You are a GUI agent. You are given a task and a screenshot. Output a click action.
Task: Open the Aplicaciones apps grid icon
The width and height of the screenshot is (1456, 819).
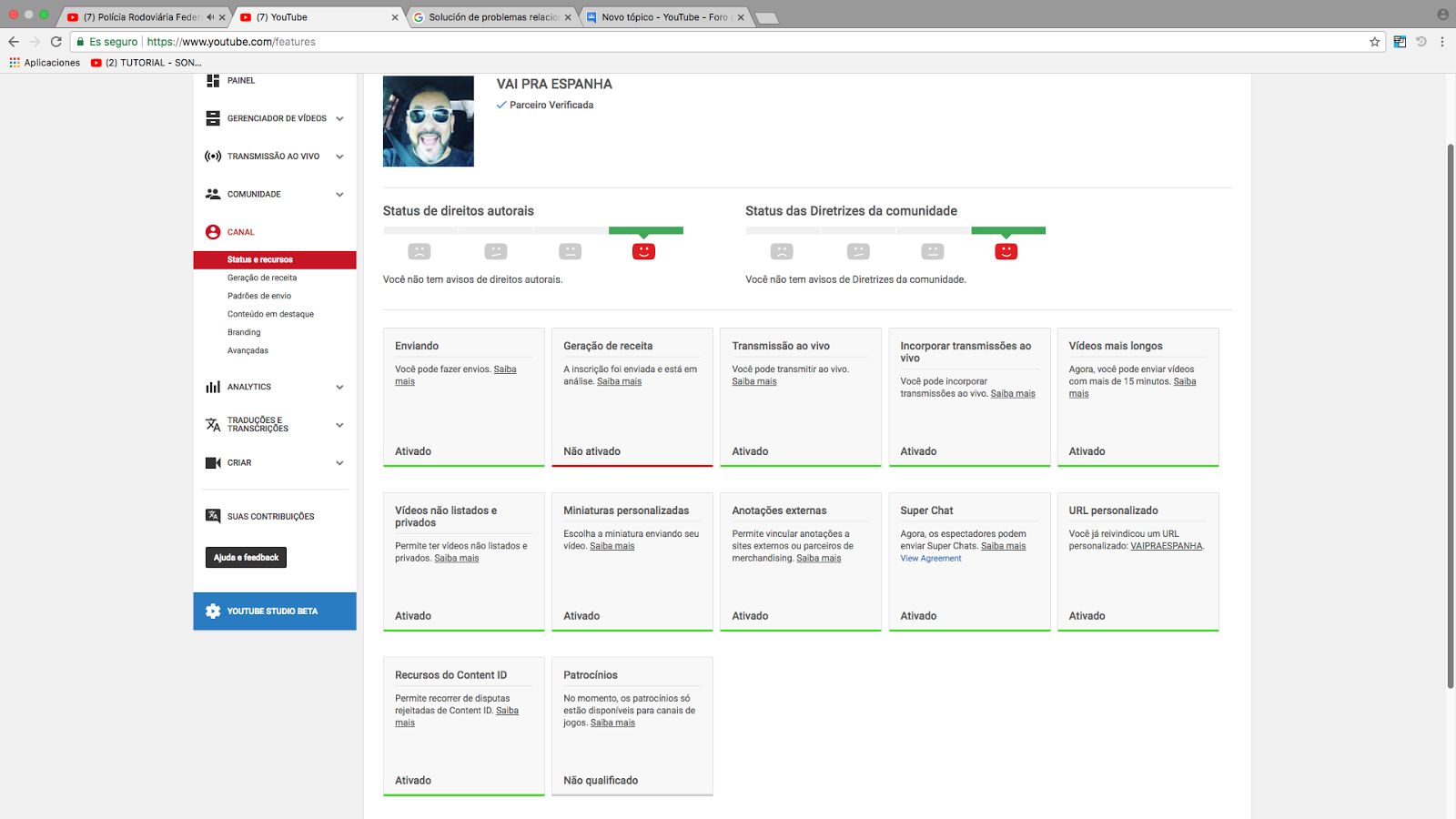15,63
